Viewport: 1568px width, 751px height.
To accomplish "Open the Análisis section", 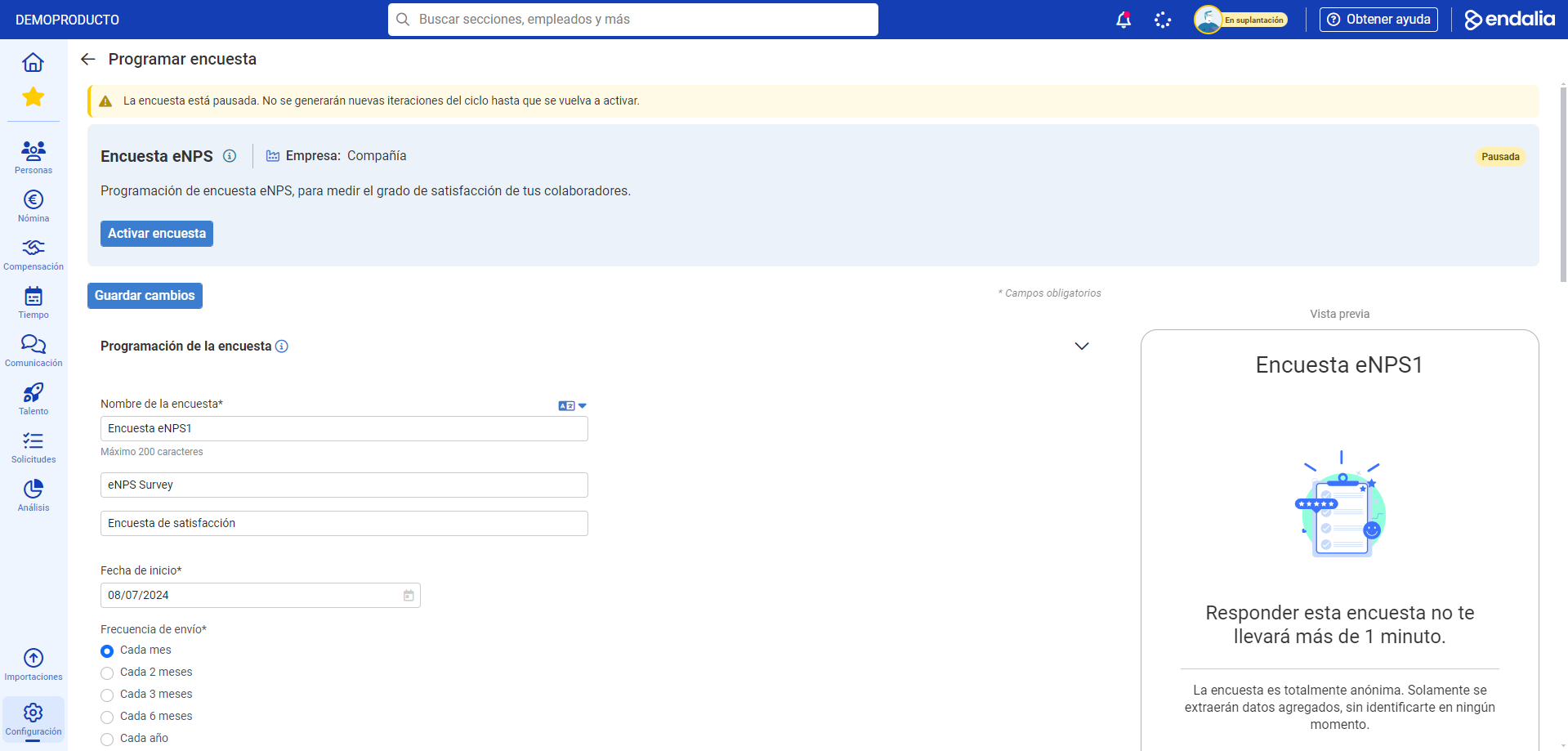I will point(34,495).
